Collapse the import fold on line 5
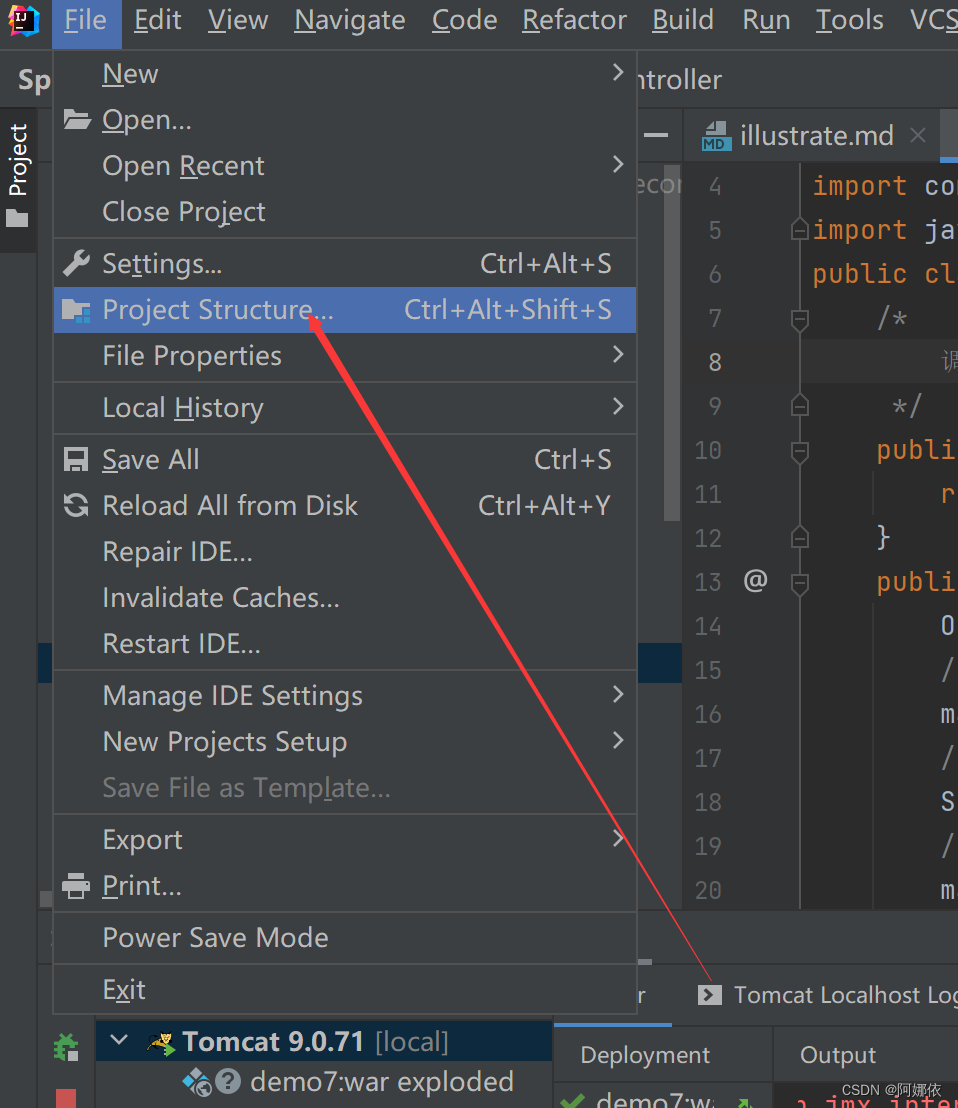958x1108 pixels. click(800, 230)
